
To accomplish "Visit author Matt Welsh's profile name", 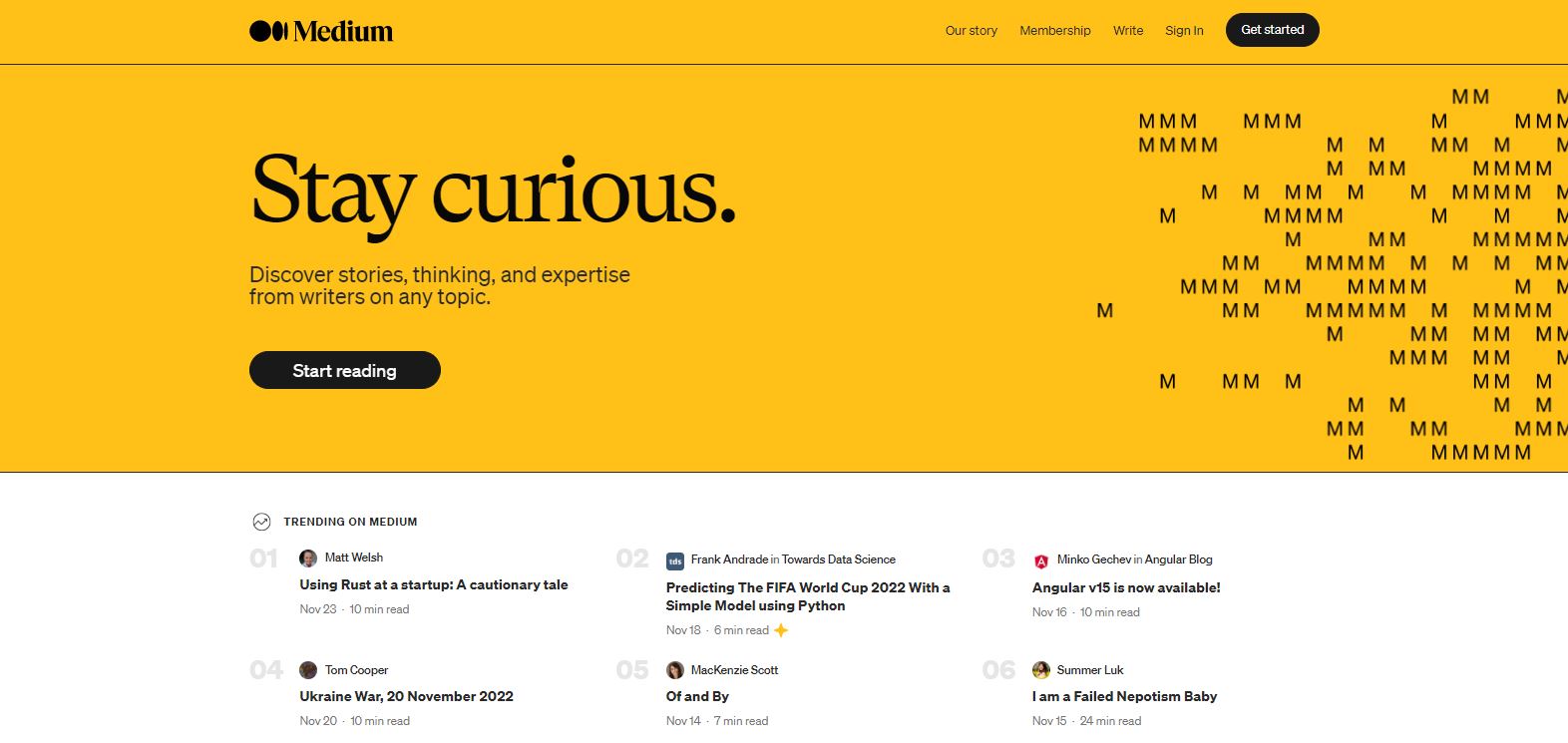I will tap(354, 557).
